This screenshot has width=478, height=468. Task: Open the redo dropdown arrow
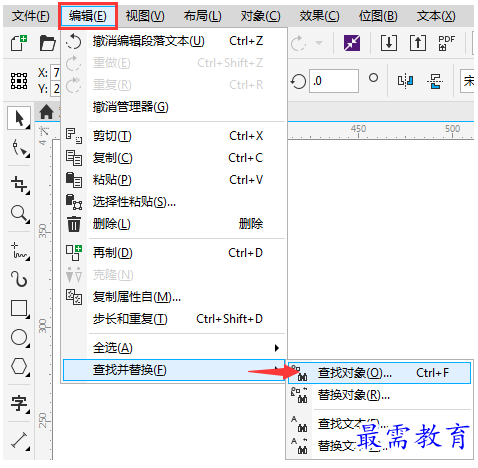(319, 43)
